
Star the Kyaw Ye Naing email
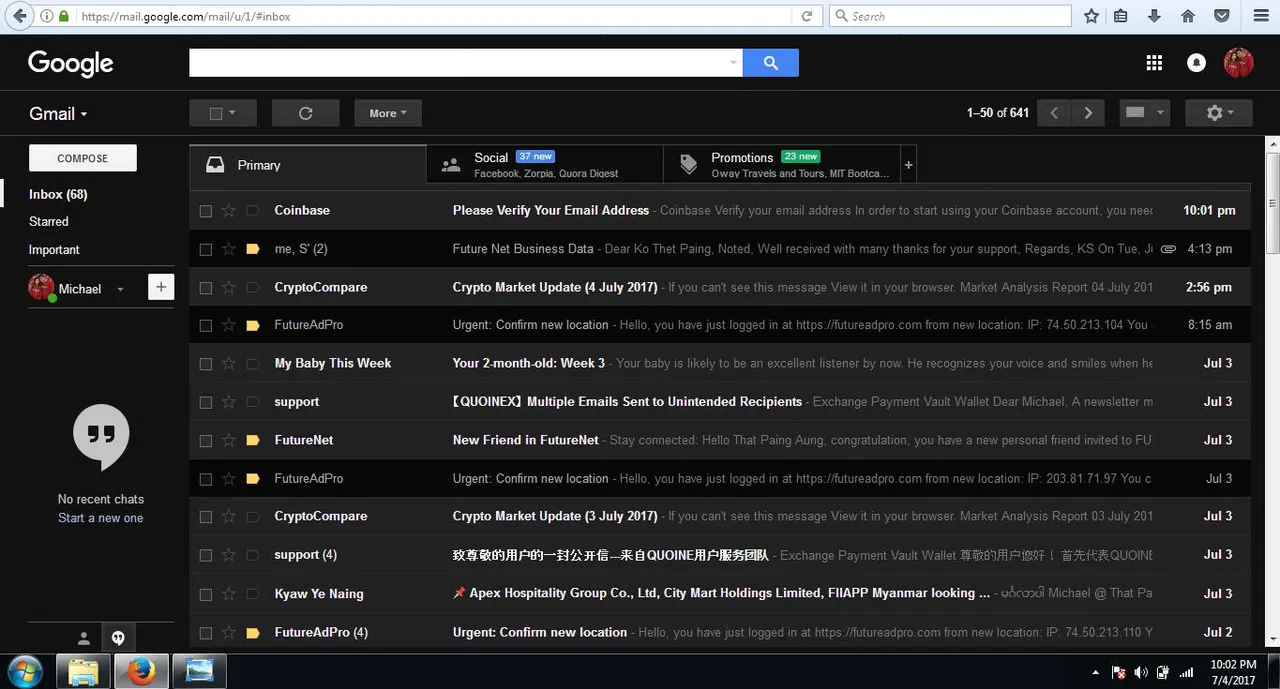pyautogui.click(x=229, y=594)
